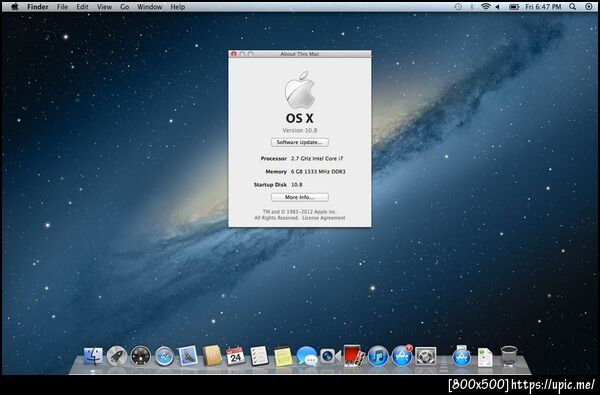Open Dashboard from the Dock
The image size is (600, 395).
(x=140, y=356)
